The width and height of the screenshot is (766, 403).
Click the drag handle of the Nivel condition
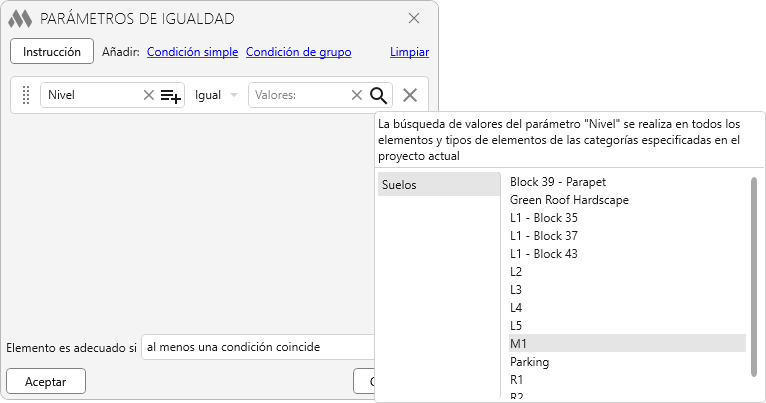26,95
